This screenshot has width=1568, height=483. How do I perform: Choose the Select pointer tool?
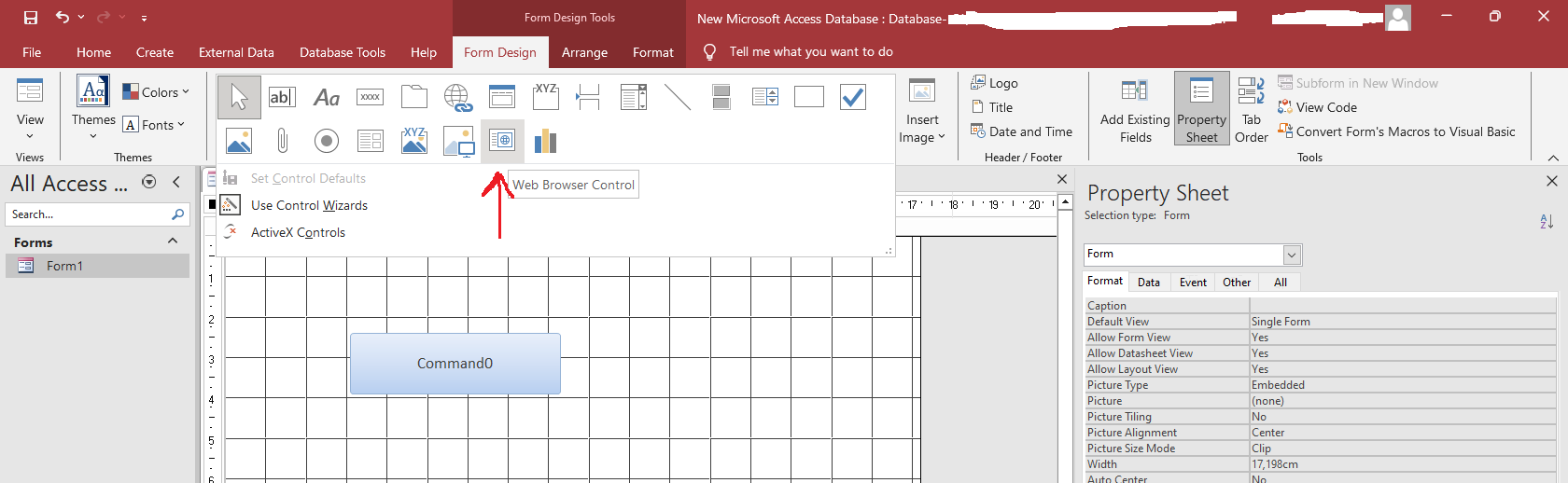pyautogui.click(x=239, y=97)
